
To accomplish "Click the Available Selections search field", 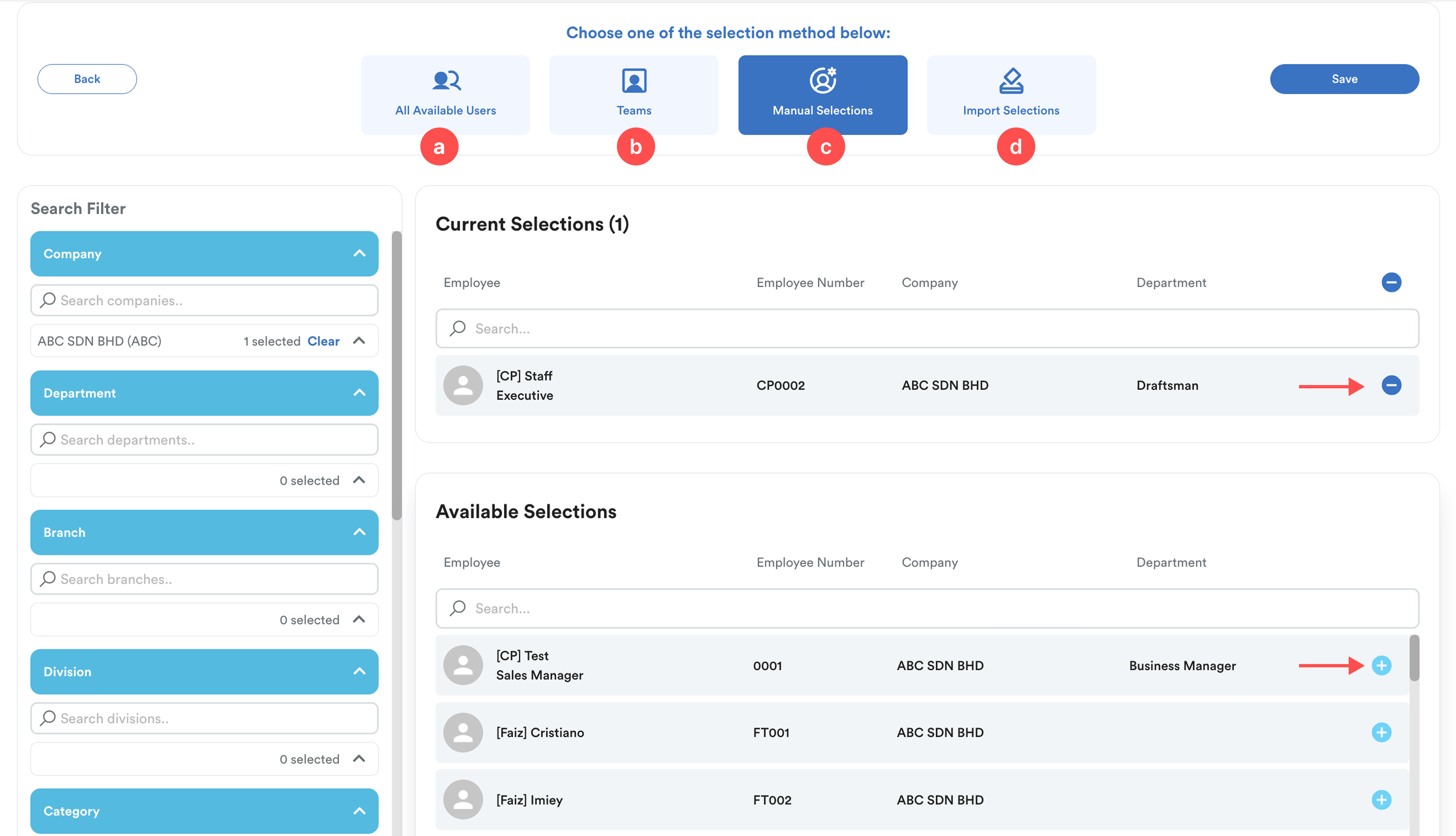I will pyautogui.click(x=926, y=609).
